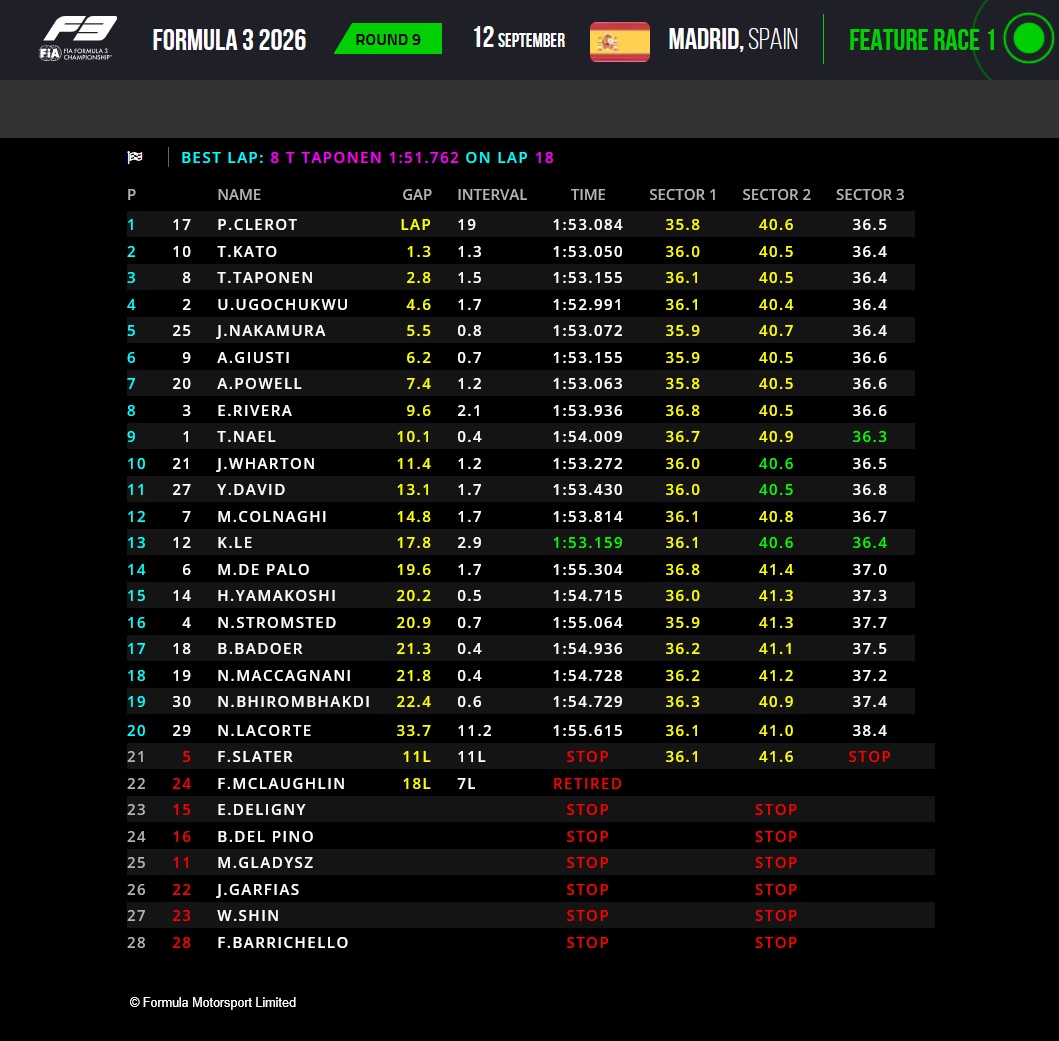Click the chequered flag icon

[135, 157]
